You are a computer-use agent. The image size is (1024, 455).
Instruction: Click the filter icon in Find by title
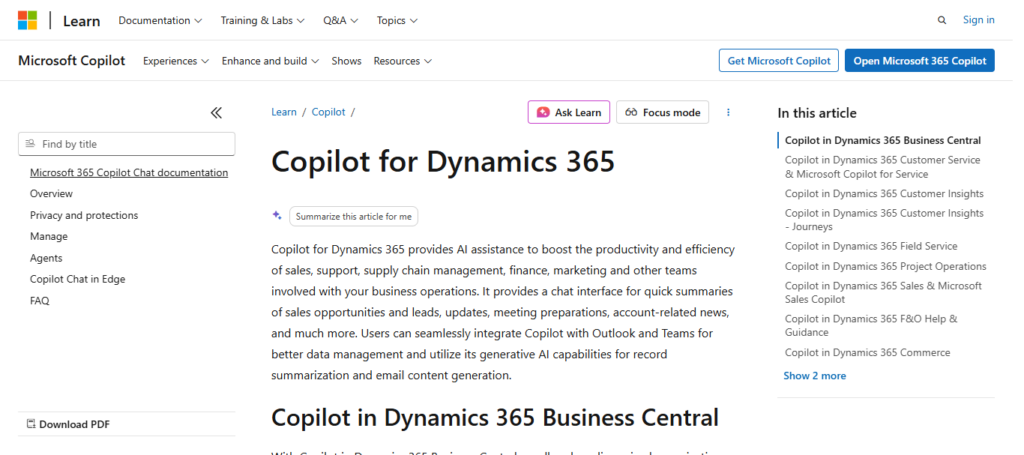point(30,144)
